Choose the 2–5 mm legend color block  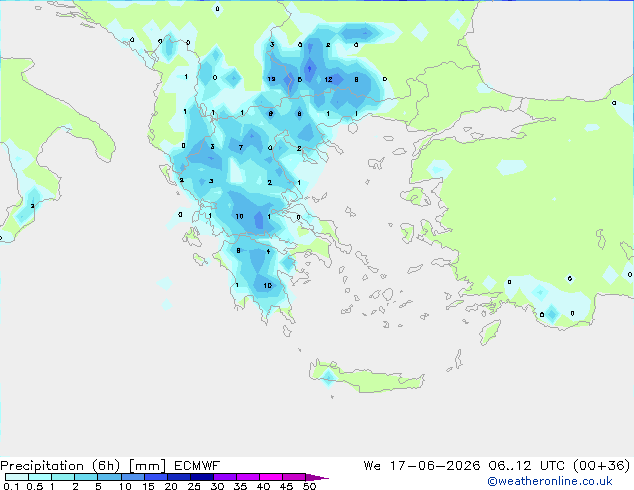click(x=86, y=477)
